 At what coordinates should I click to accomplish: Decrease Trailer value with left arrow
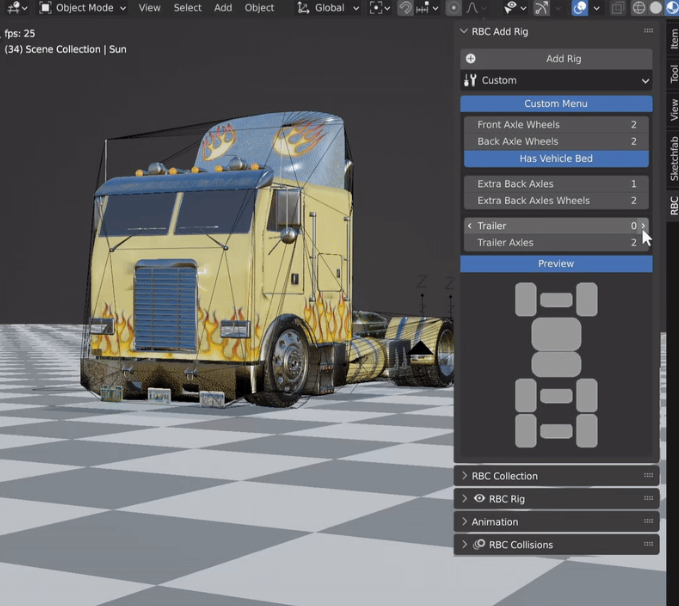[469, 226]
